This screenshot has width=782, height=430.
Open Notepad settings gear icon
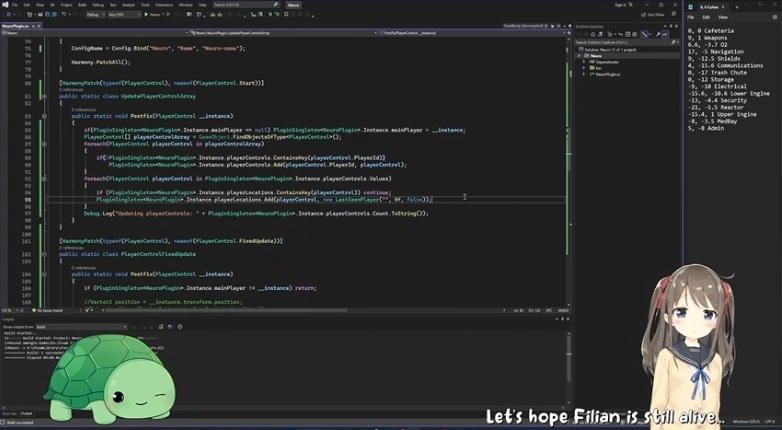(x=775, y=17)
